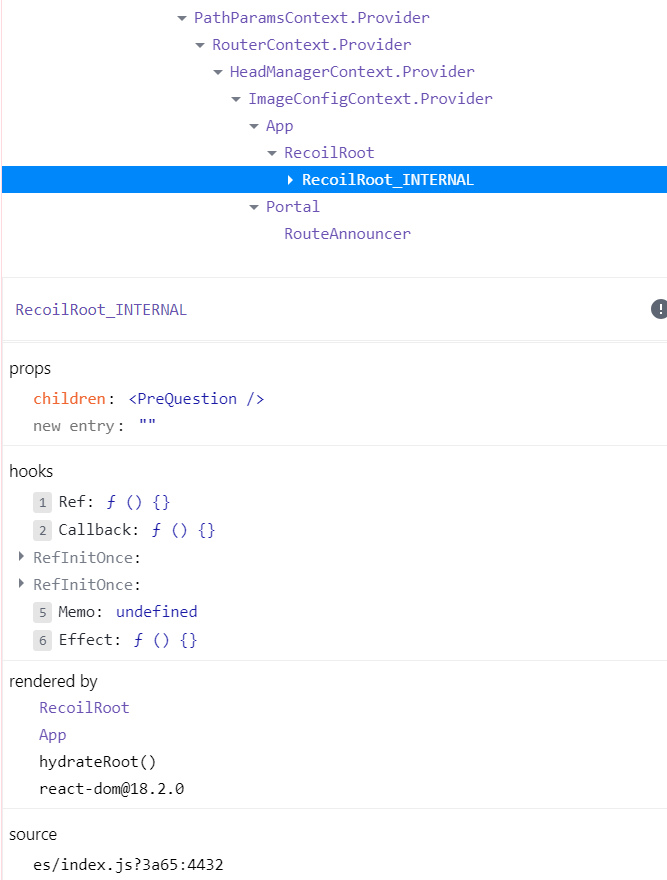Click the Ref hook function value

tap(138, 502)
